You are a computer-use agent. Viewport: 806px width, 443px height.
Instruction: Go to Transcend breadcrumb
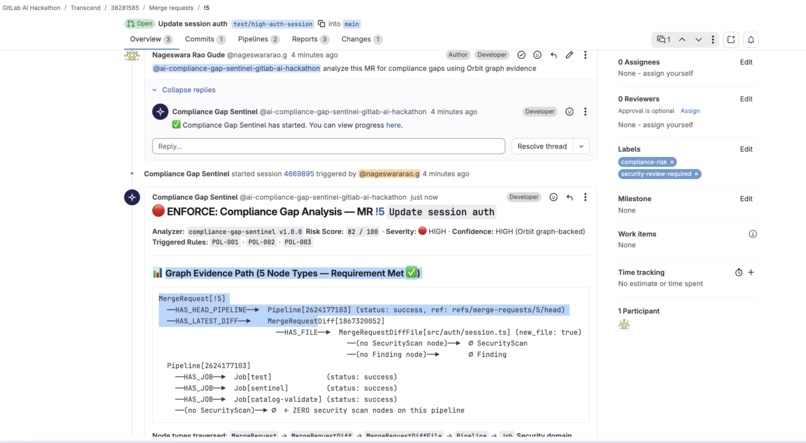85,8
